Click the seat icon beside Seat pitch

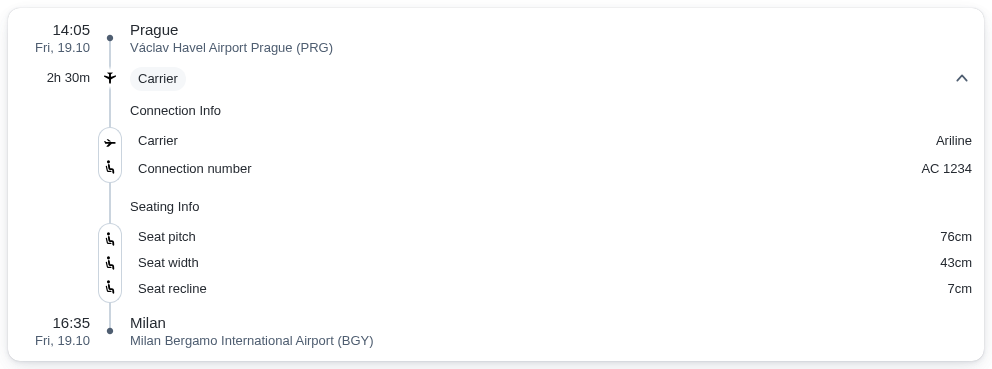click(110, 239)
